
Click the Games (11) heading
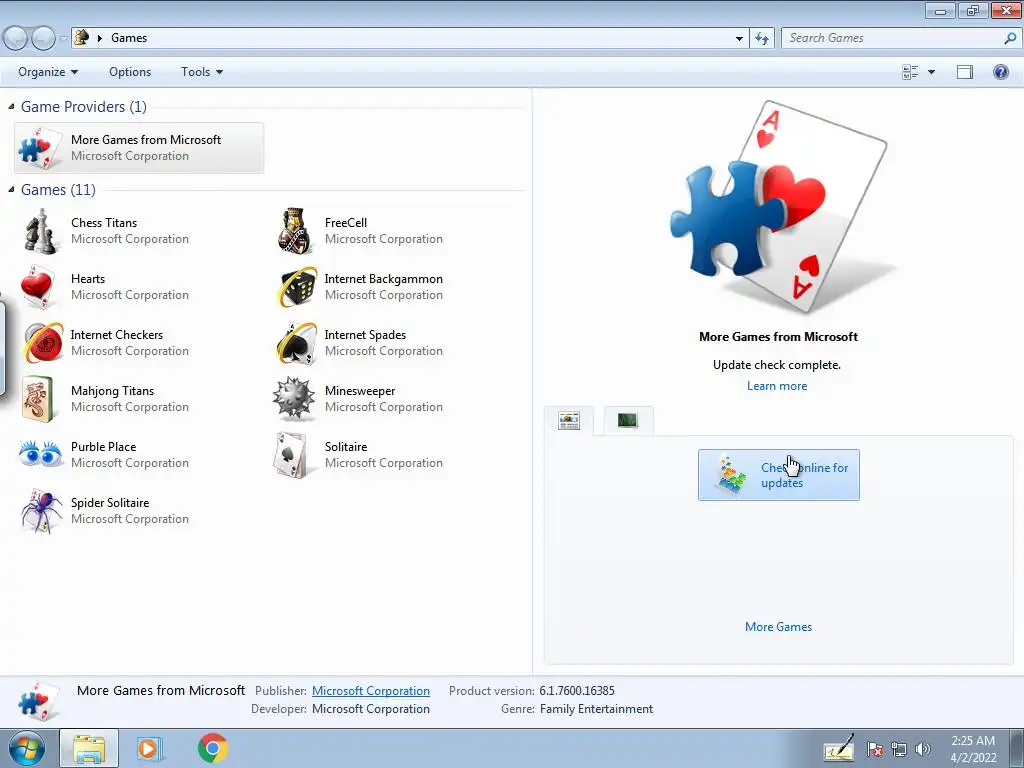pyautogui.click(x=58, y=189)
